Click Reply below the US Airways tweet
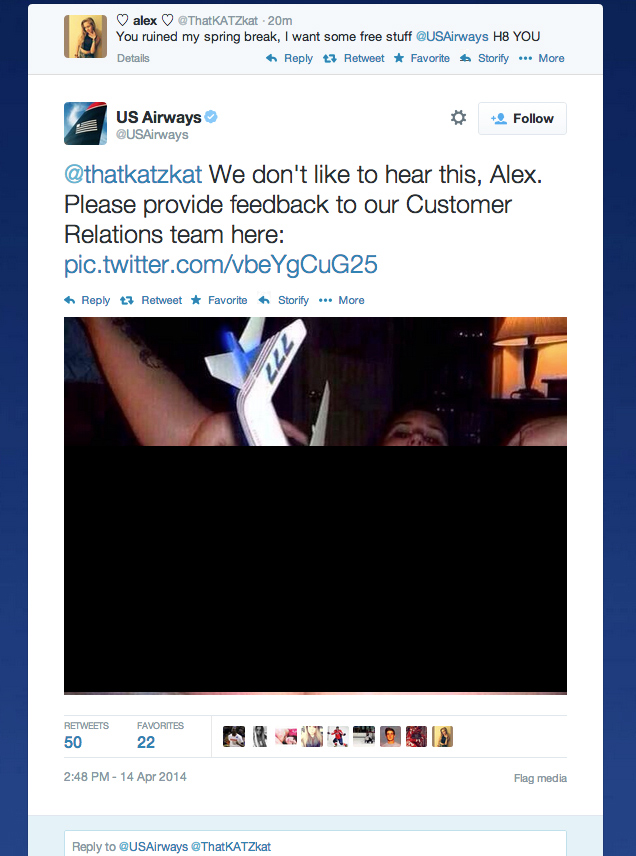636x856 pixels. 87,300
